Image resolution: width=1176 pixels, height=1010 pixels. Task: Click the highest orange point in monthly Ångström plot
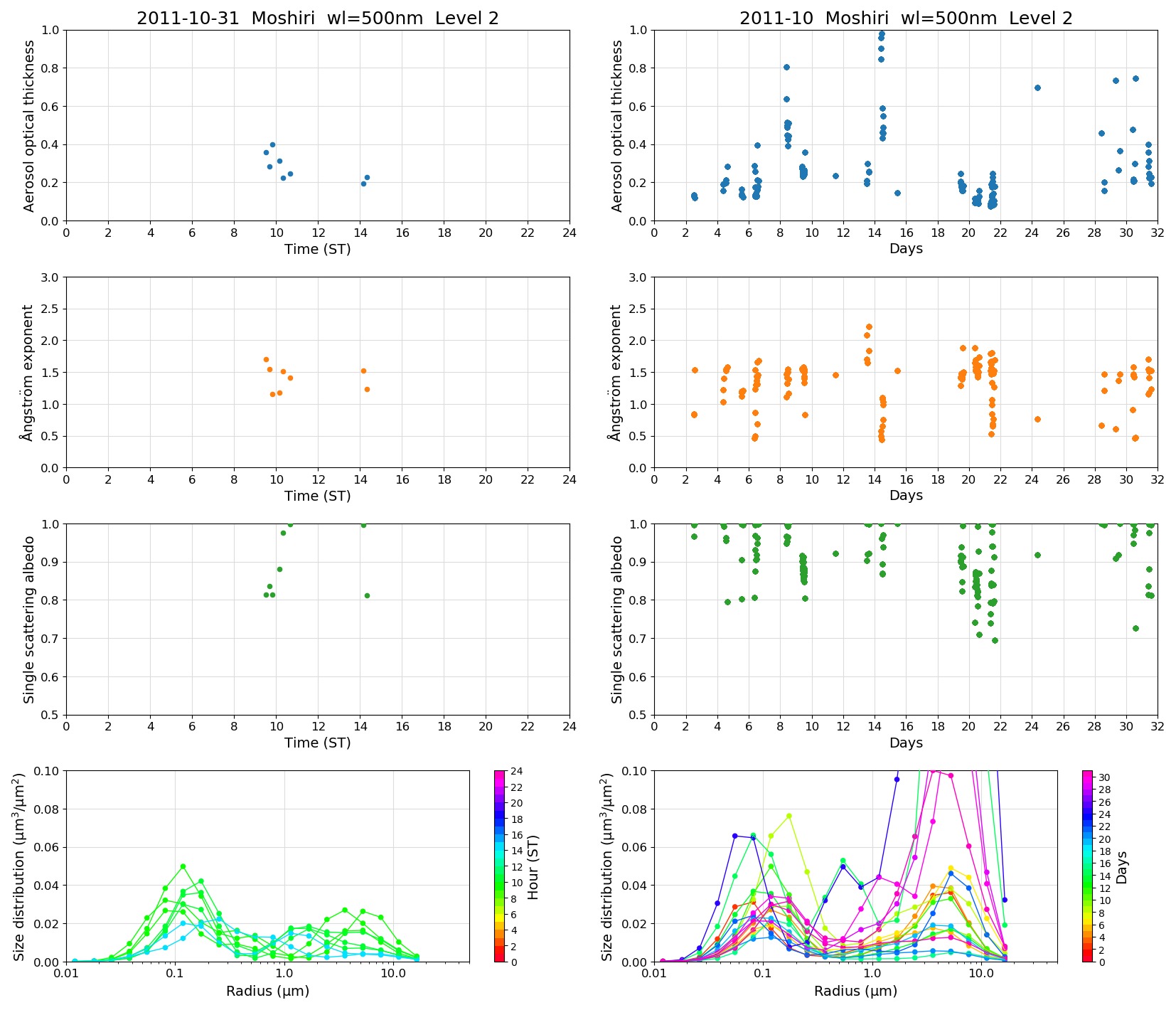869,327
